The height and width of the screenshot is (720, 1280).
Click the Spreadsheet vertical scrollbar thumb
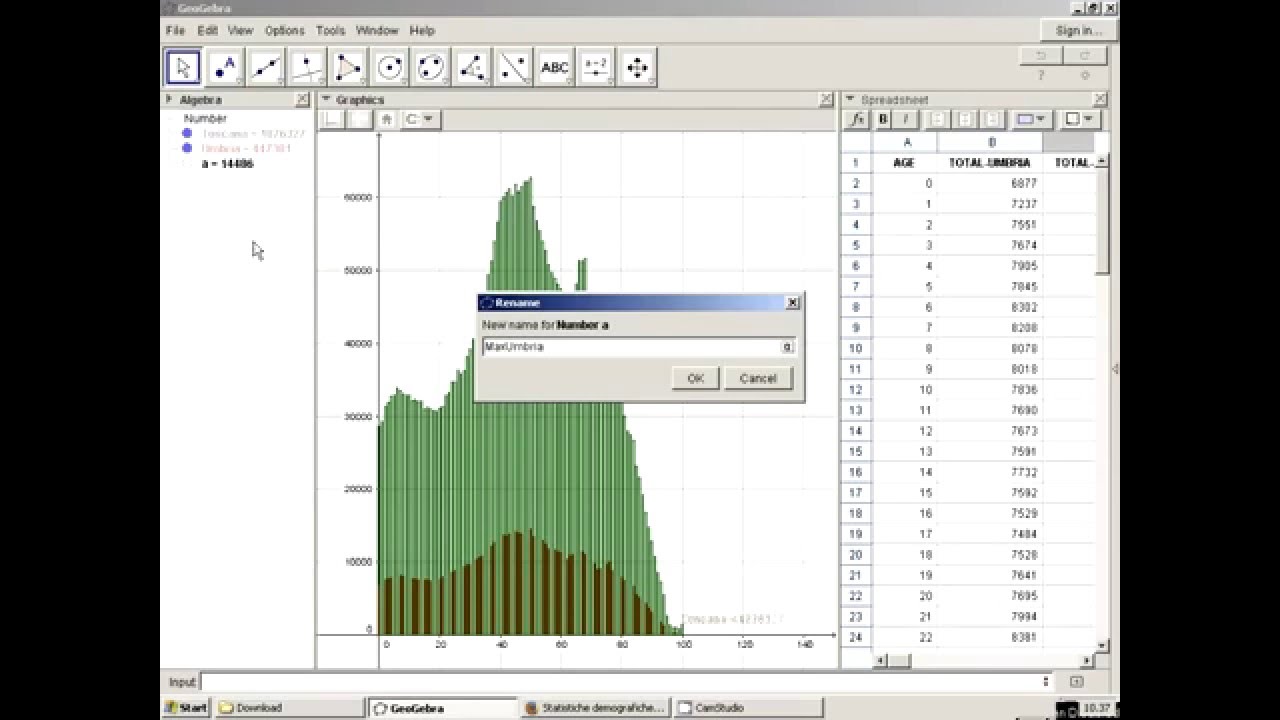pyautogui.click(x=1102, y=221)
